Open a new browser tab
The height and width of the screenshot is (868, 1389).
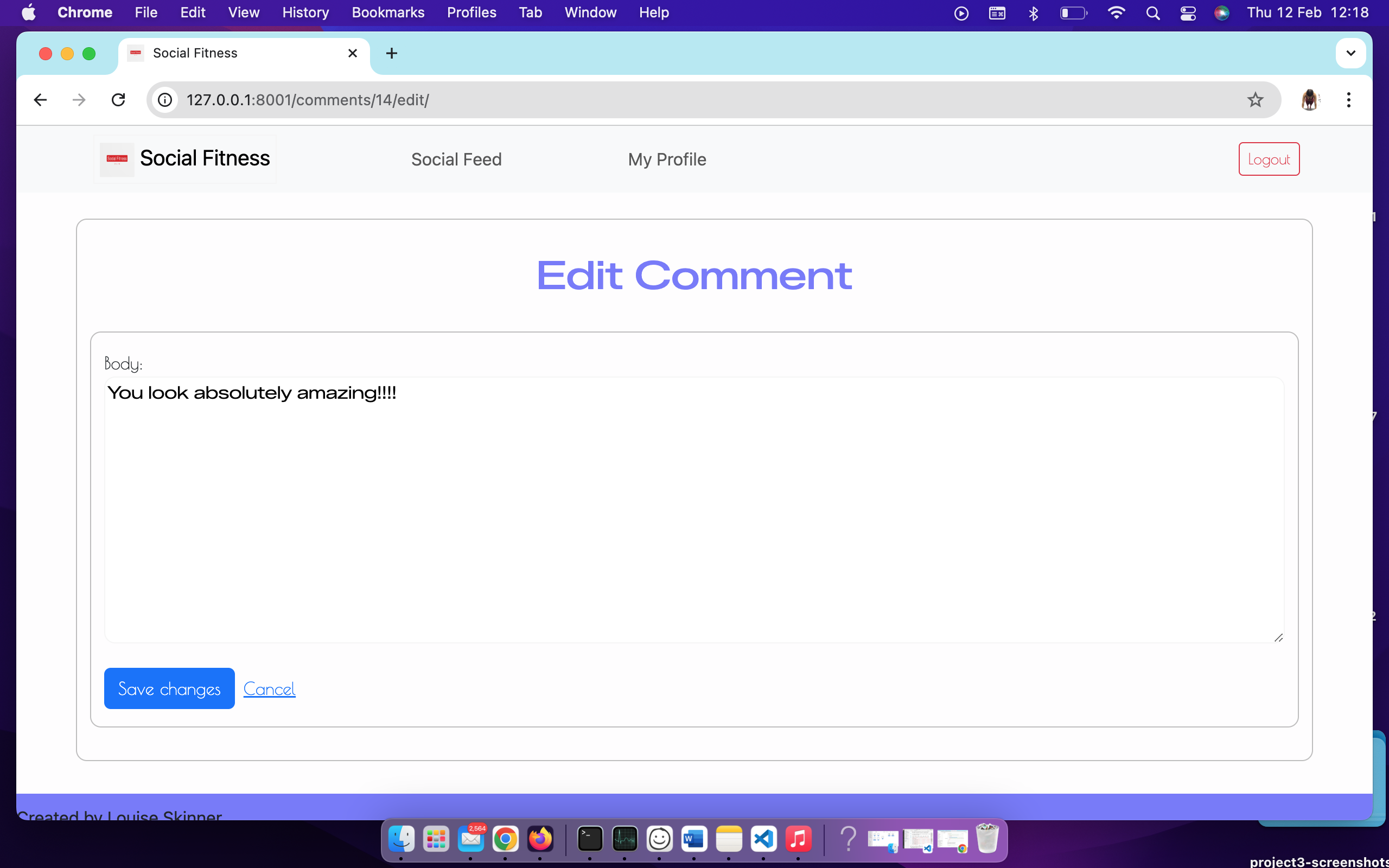pos(391,53)
